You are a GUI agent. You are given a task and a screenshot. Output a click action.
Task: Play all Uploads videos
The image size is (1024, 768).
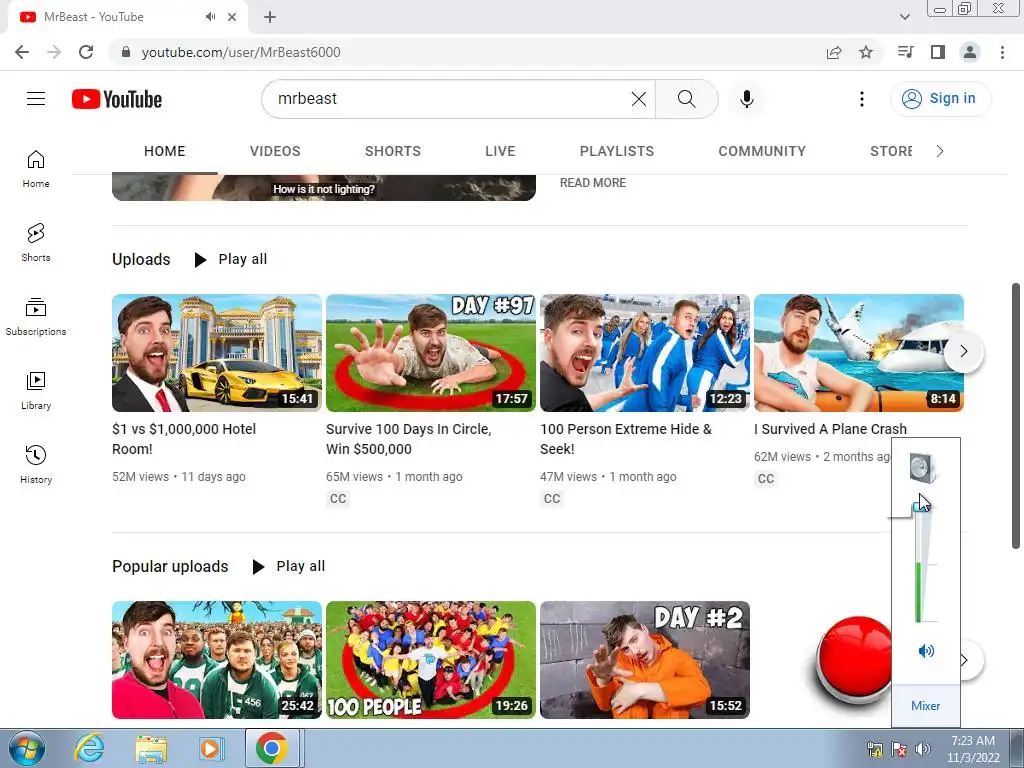click(231, 259)
